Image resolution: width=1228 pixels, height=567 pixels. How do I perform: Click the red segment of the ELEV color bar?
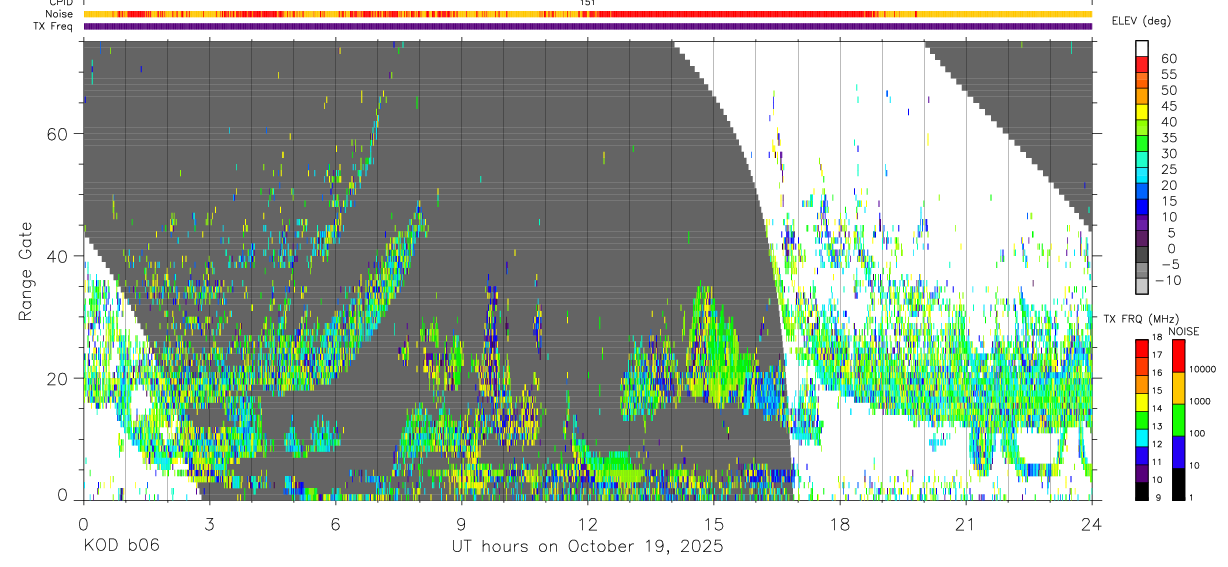(1142, 65)
